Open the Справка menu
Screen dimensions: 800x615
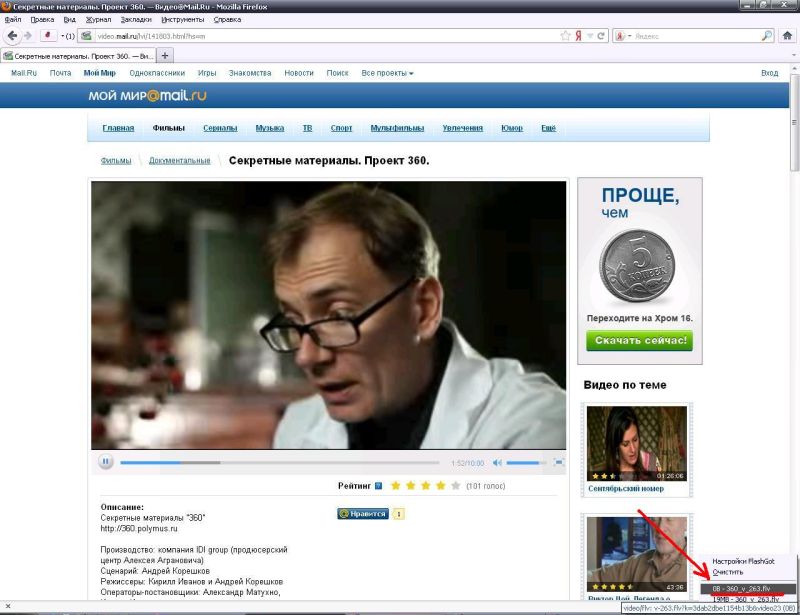227,19
